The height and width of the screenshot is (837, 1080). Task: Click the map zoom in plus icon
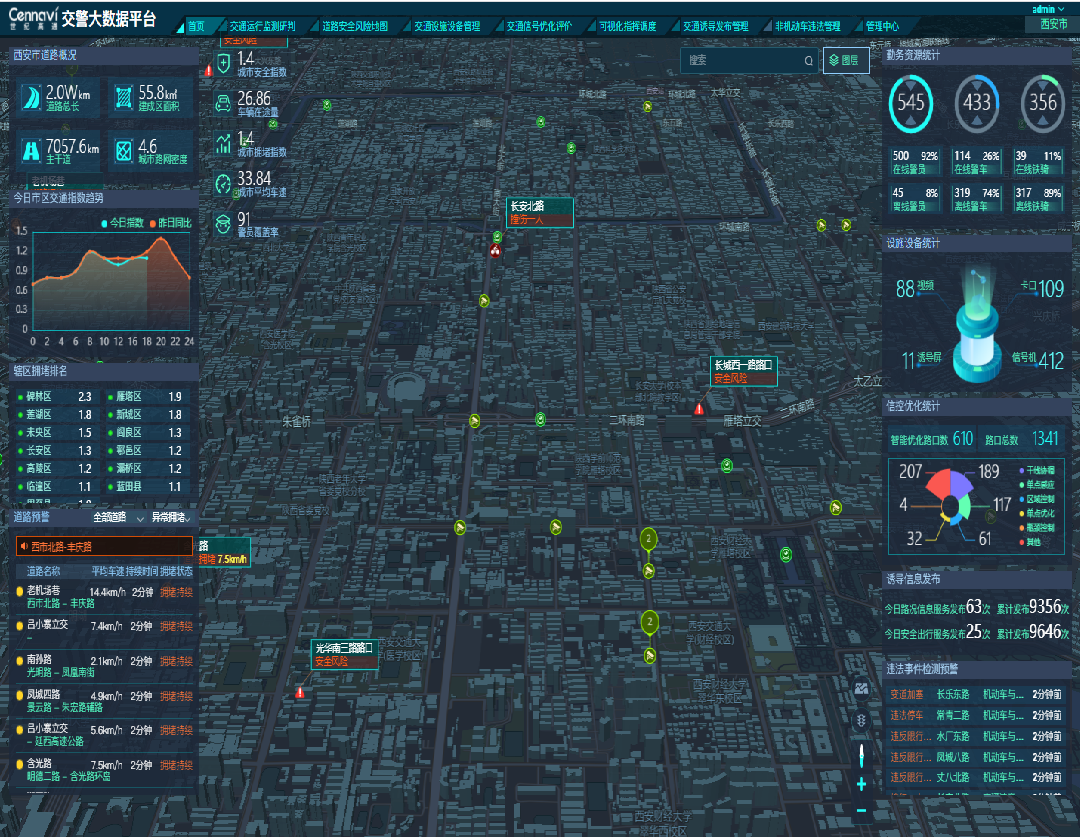pyautogui.click(x=861, y=784)
